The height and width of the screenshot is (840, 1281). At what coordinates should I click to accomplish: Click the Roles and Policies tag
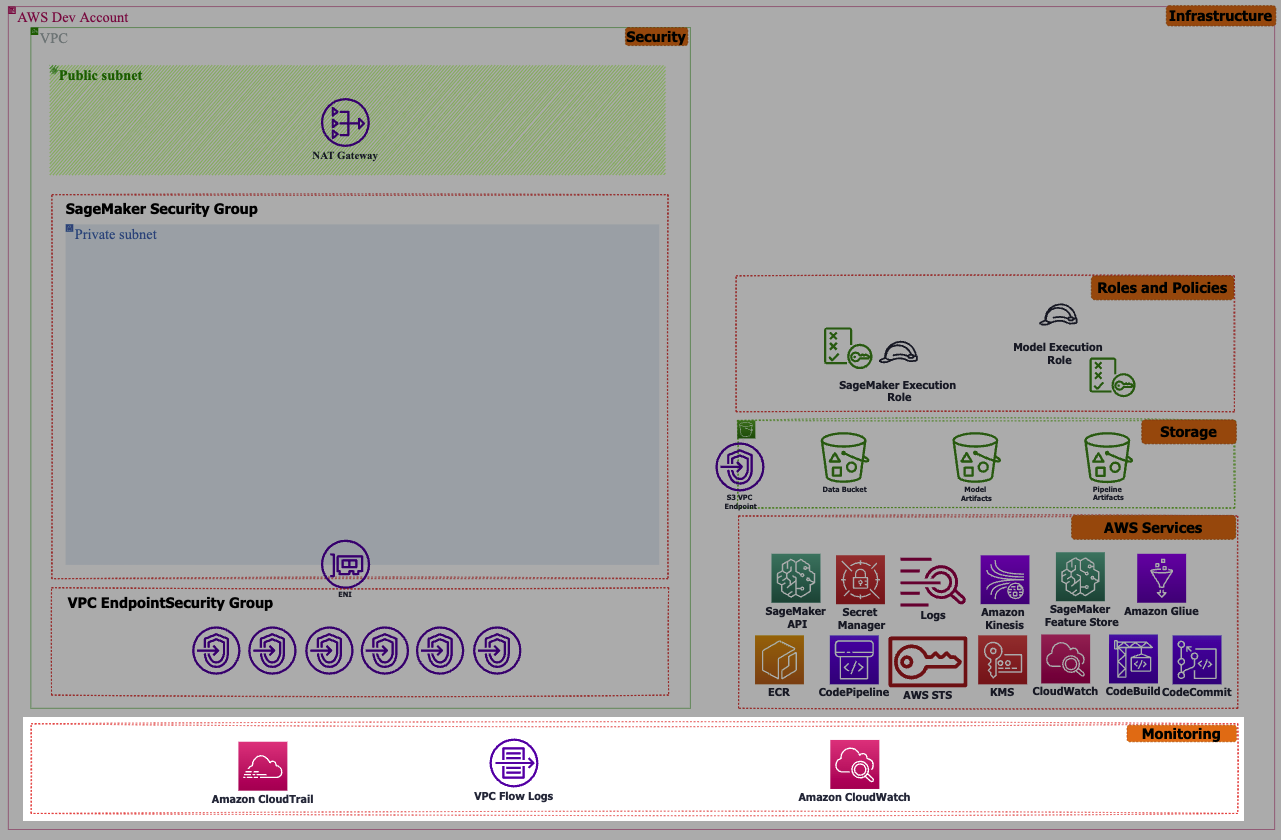coord(1162,288)
